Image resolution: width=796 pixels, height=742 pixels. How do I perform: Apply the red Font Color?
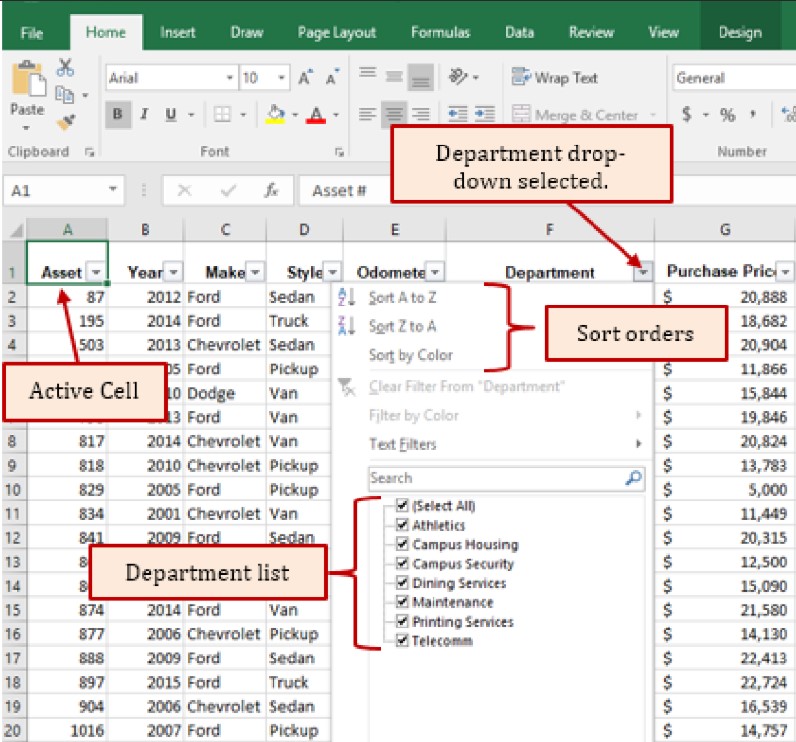[316, 115]
